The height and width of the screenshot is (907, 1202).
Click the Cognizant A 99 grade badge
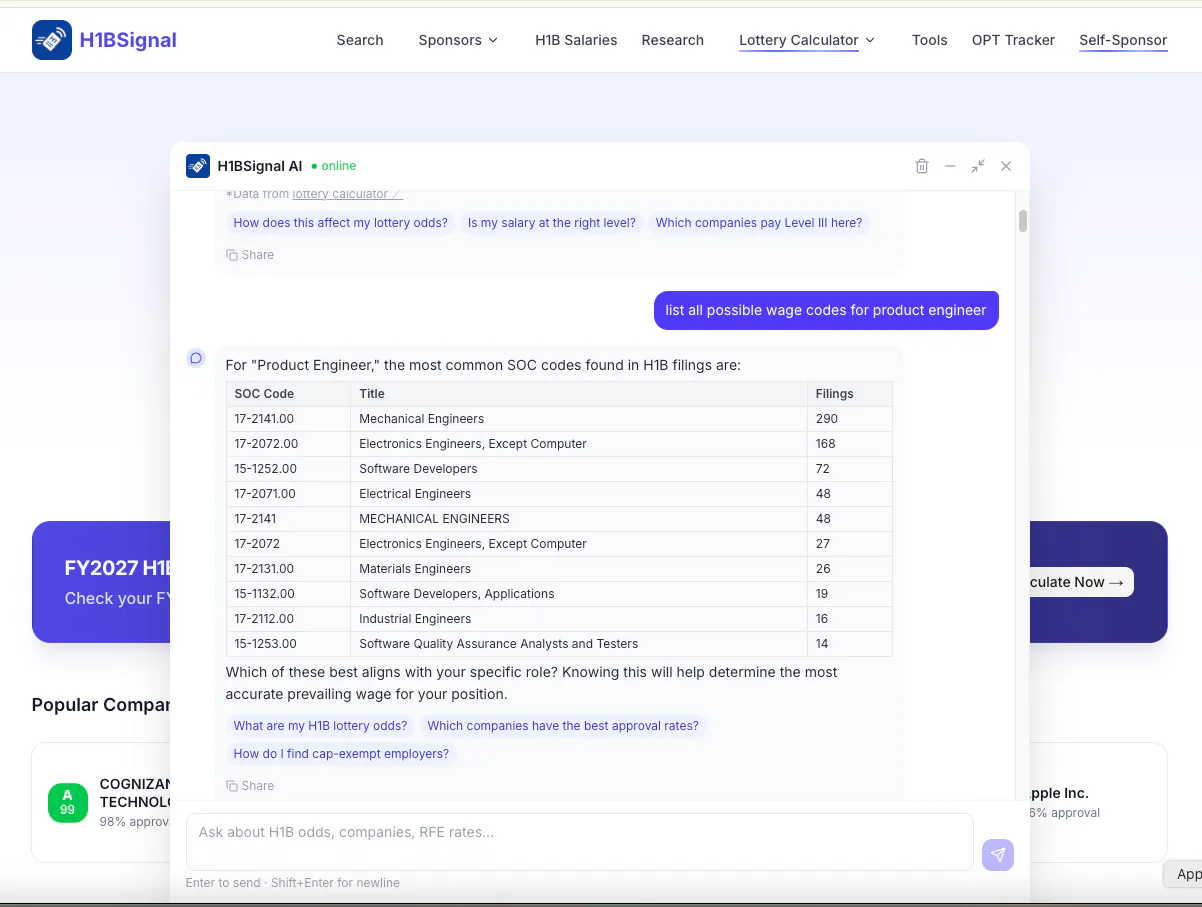[67, 802]
